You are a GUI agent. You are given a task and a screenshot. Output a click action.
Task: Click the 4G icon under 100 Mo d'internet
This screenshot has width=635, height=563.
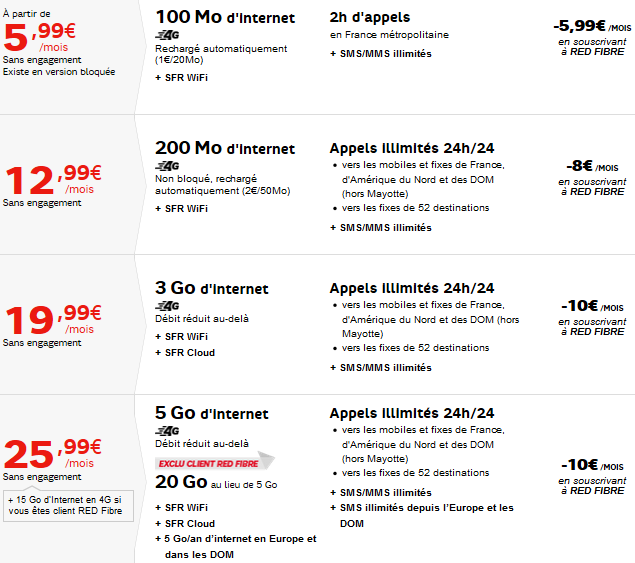click(x=167, y=36)
